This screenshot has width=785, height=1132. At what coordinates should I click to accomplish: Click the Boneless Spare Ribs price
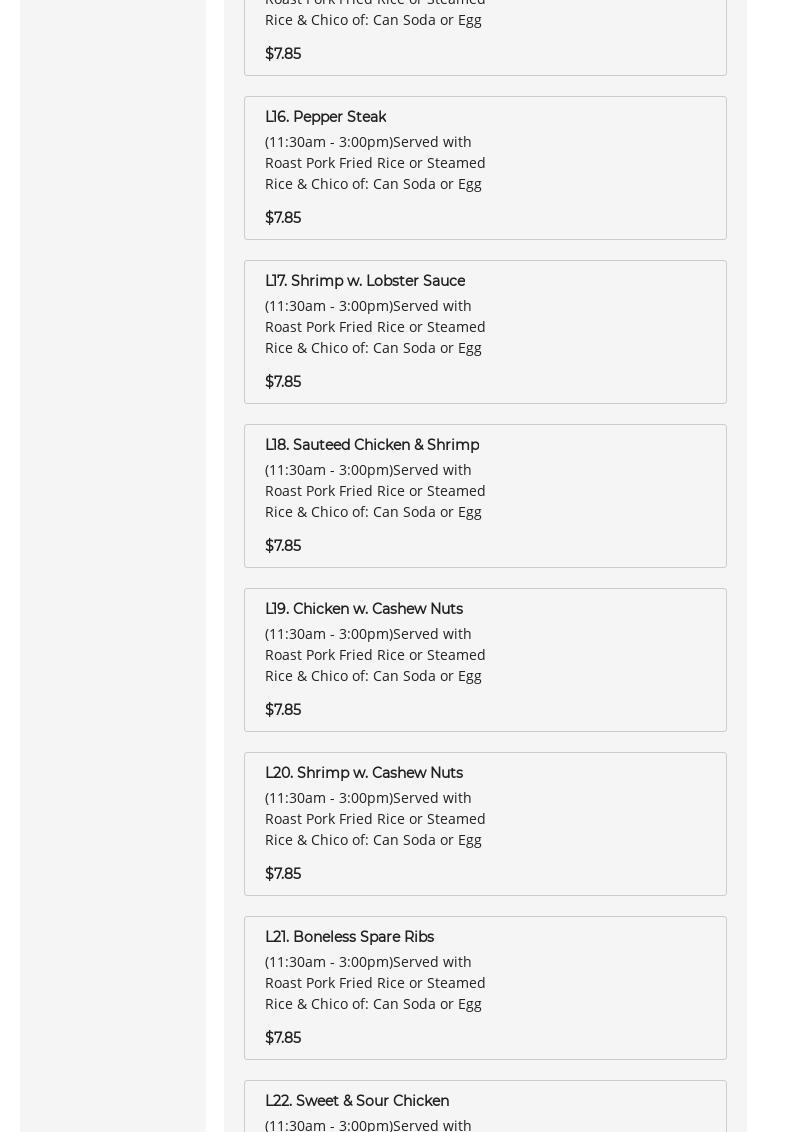(x=283, y=1038)
